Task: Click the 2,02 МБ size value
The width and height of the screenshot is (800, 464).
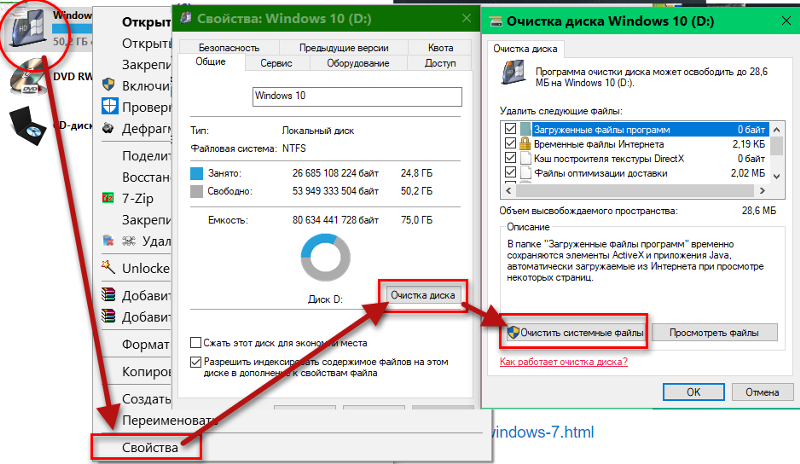Action: pos(748,173)
